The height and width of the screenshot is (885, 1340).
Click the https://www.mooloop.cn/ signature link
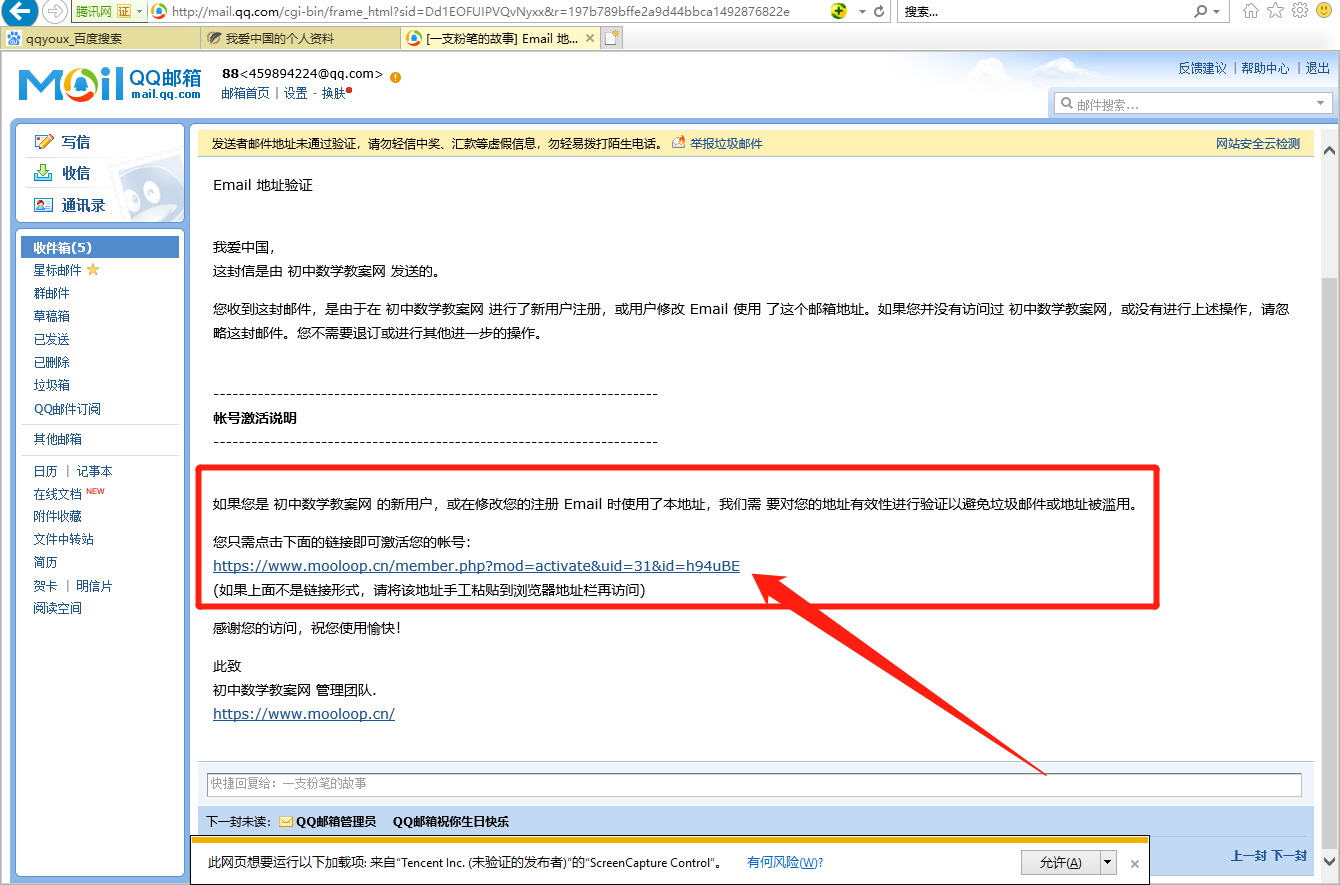point(304,714)
